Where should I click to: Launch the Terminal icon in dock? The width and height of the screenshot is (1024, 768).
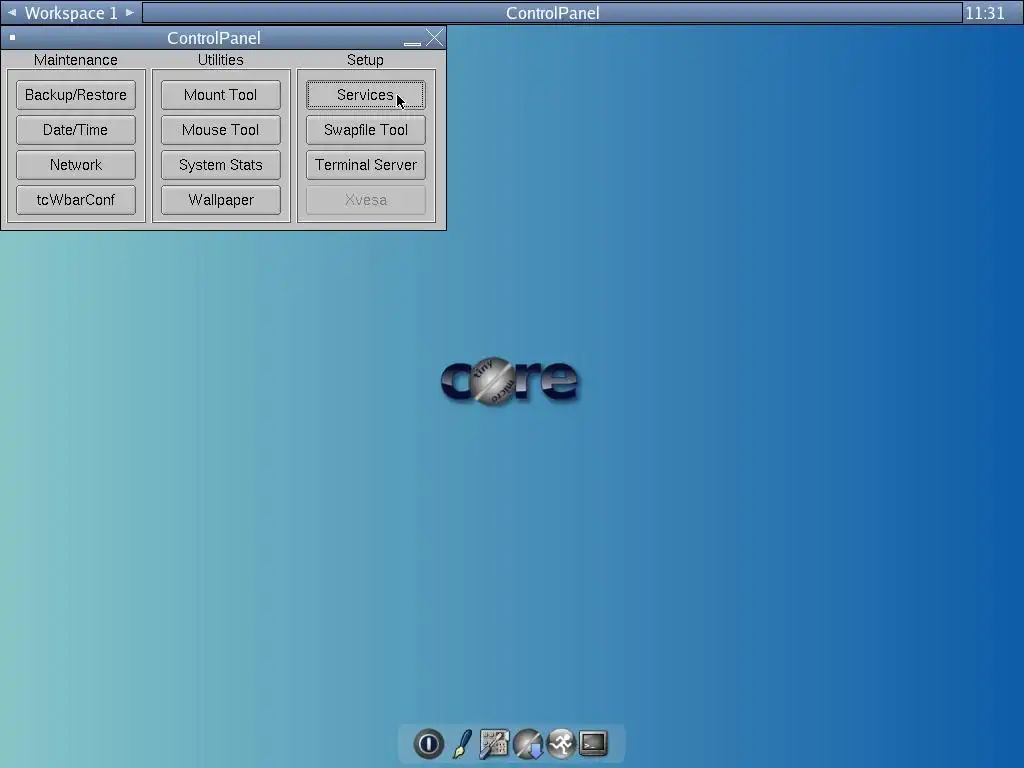[x=593, y=743]
